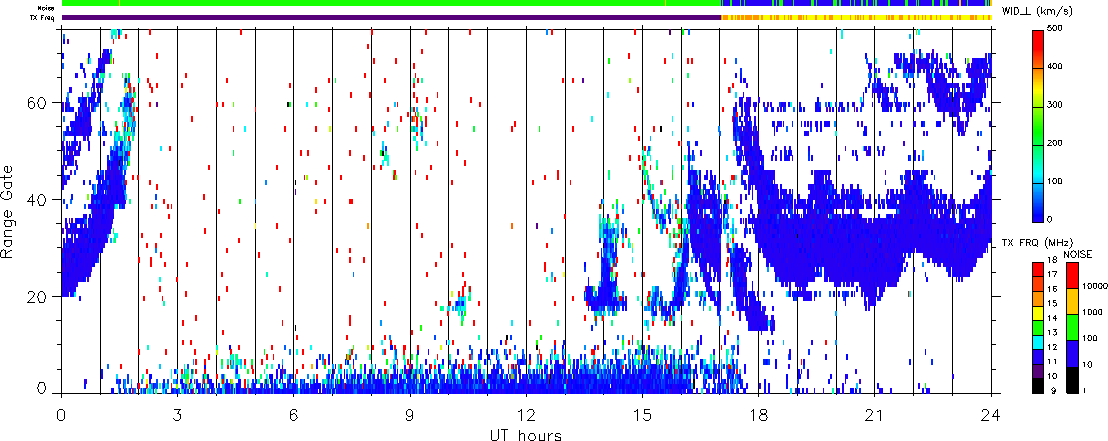The height and width of the screenshot is (441, 1108).
Task: Click the green 100 swatch in NOISE legend
Action: tap(1073, 325)
